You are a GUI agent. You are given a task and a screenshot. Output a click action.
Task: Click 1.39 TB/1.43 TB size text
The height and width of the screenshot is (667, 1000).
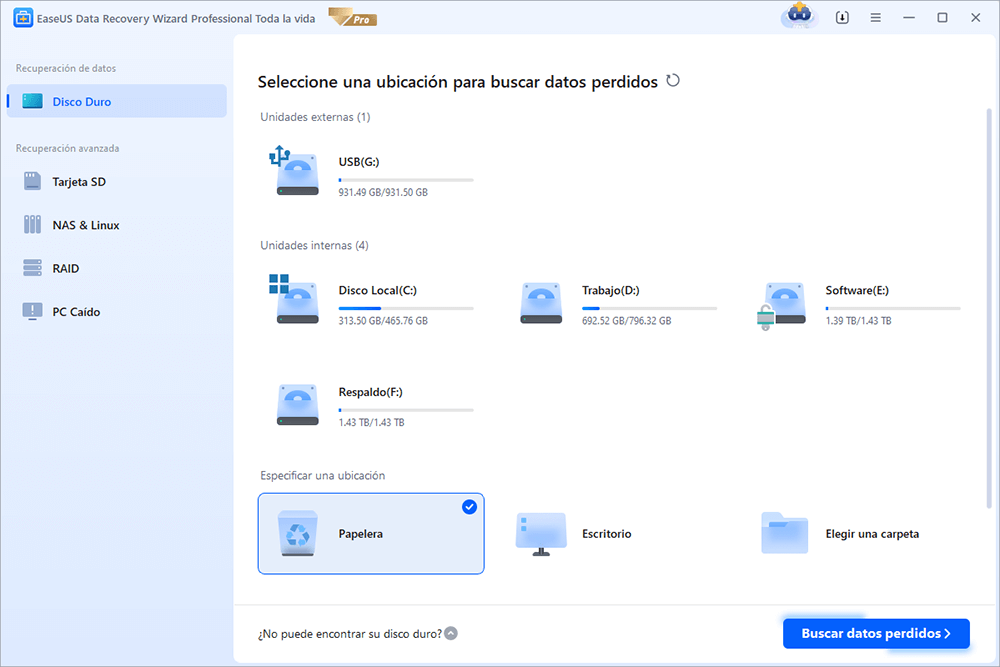858,321
